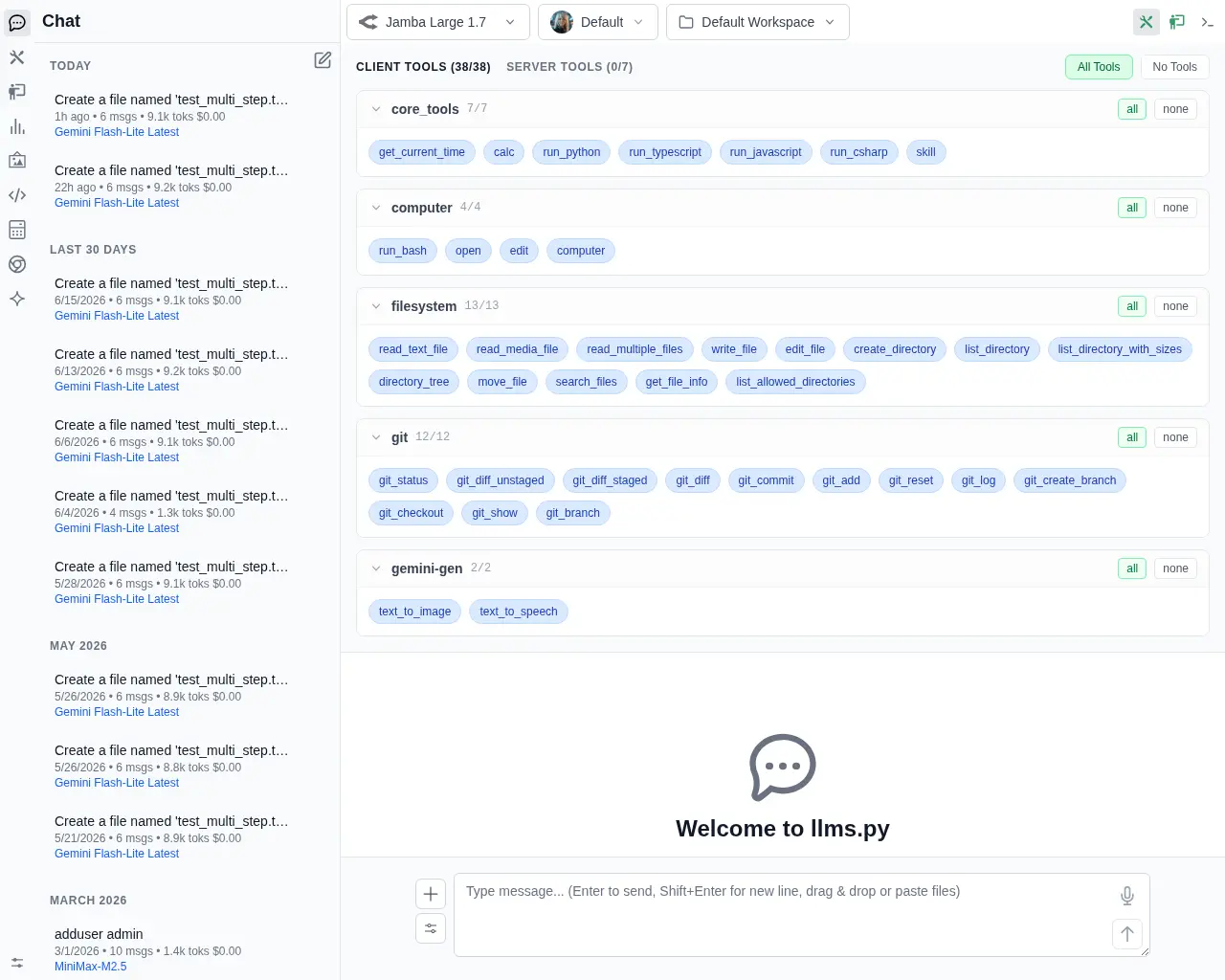Screen dimensions: 1225x980
Task: Click the sparkle star icon in sidebar
Action: click(x=17, y=299)
